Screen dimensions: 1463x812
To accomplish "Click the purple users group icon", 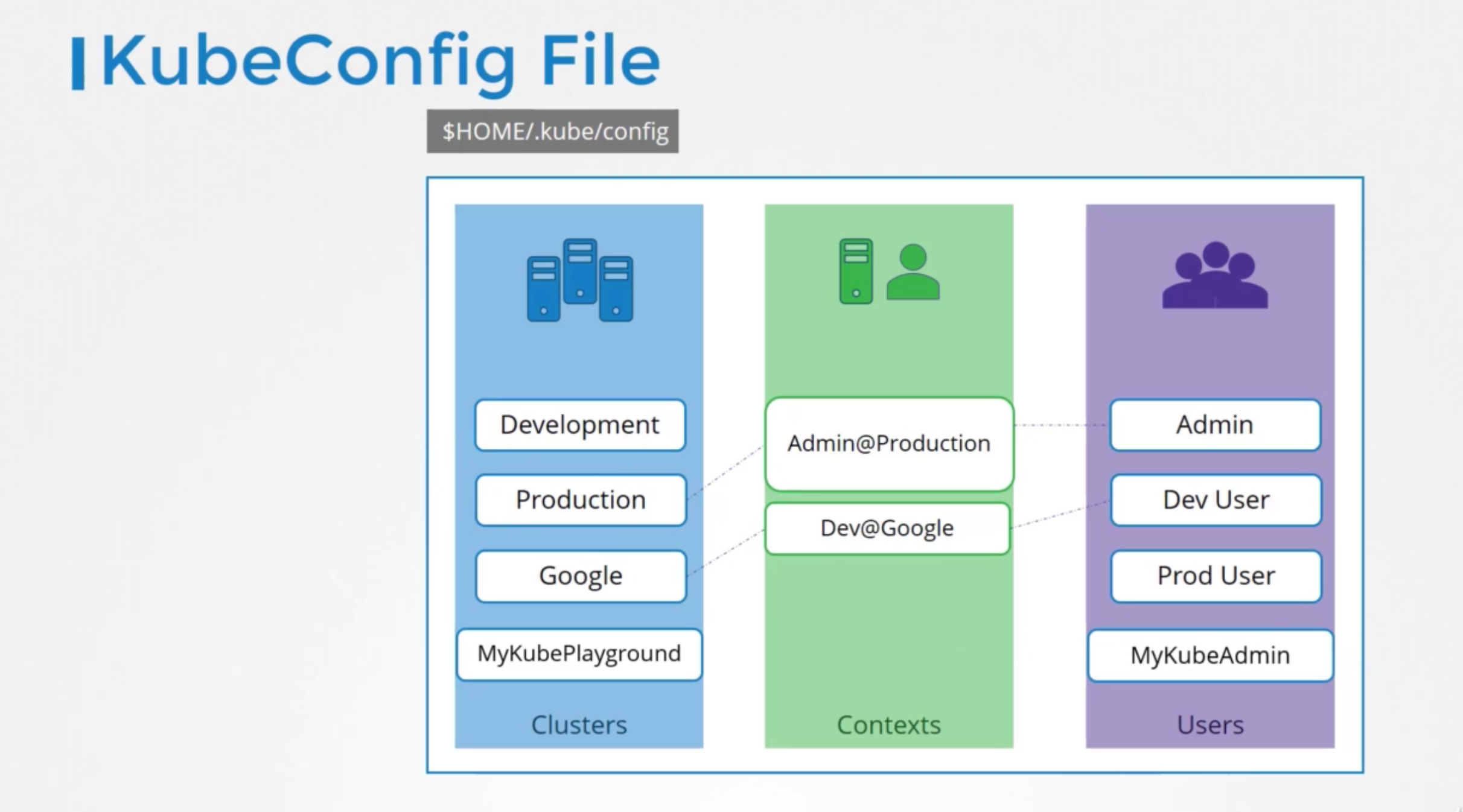I will (1215, 276).
